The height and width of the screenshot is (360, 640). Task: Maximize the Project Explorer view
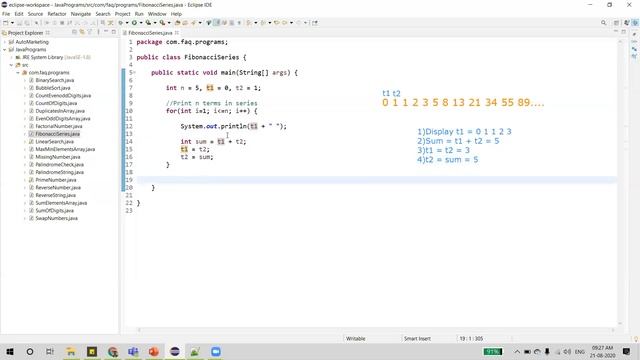(x=113, y=32)
